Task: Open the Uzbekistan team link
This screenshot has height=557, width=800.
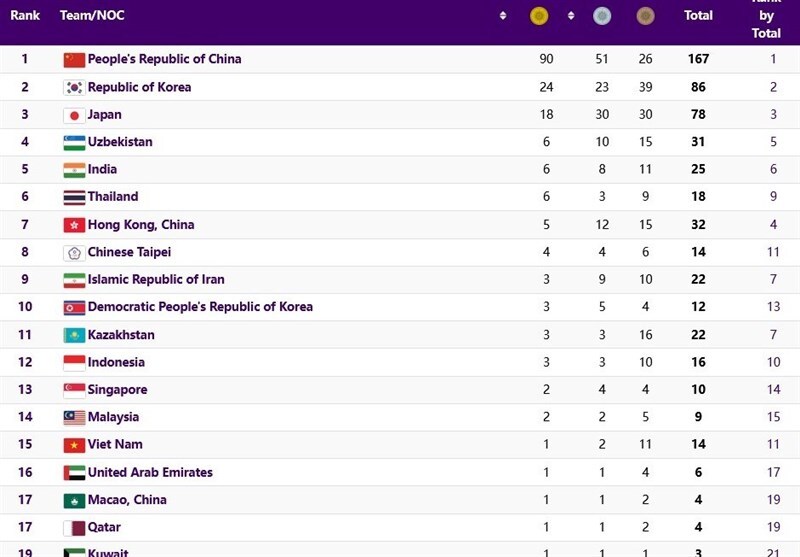Action: pyautogui.click(x=120, y=142)
